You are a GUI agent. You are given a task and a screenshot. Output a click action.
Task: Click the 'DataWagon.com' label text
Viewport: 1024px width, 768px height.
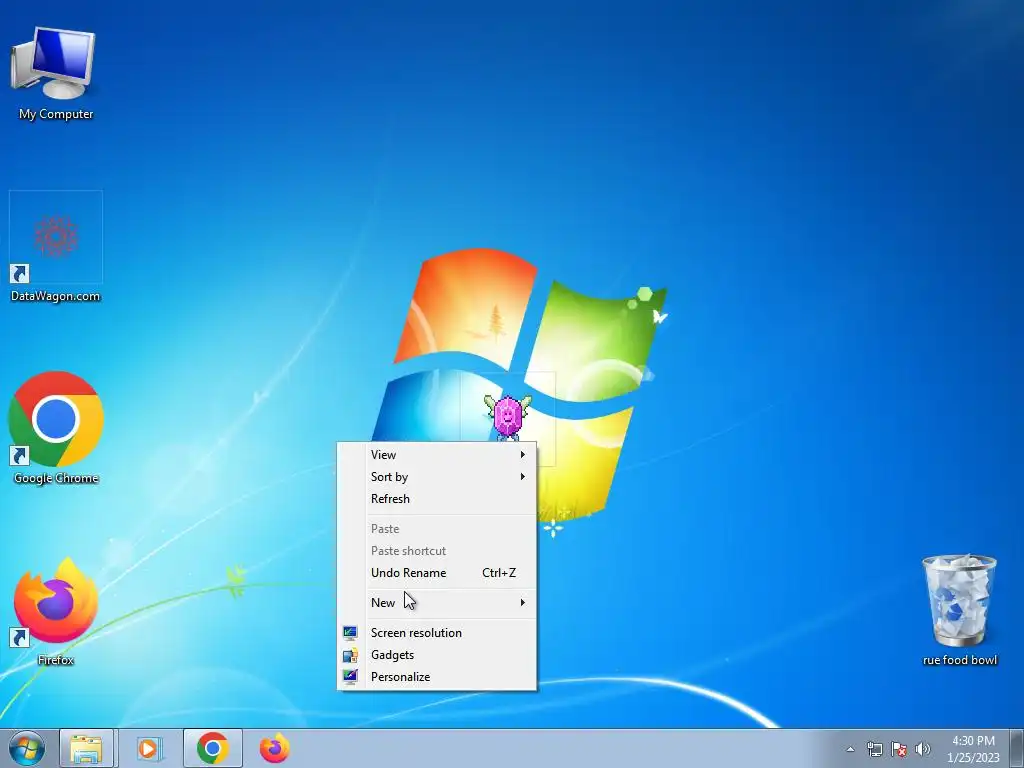[x=56, y=296]
